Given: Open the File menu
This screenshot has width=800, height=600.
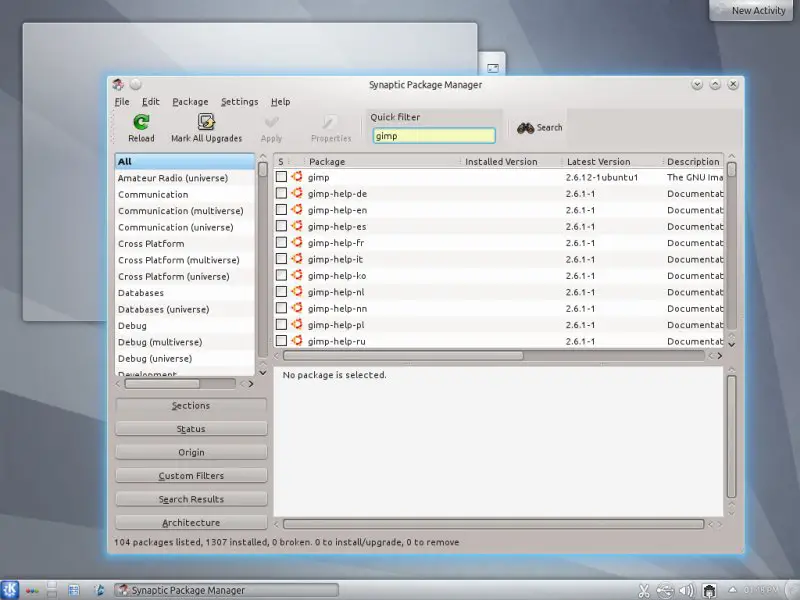Looking at the screenshot, I should point(122,102).
